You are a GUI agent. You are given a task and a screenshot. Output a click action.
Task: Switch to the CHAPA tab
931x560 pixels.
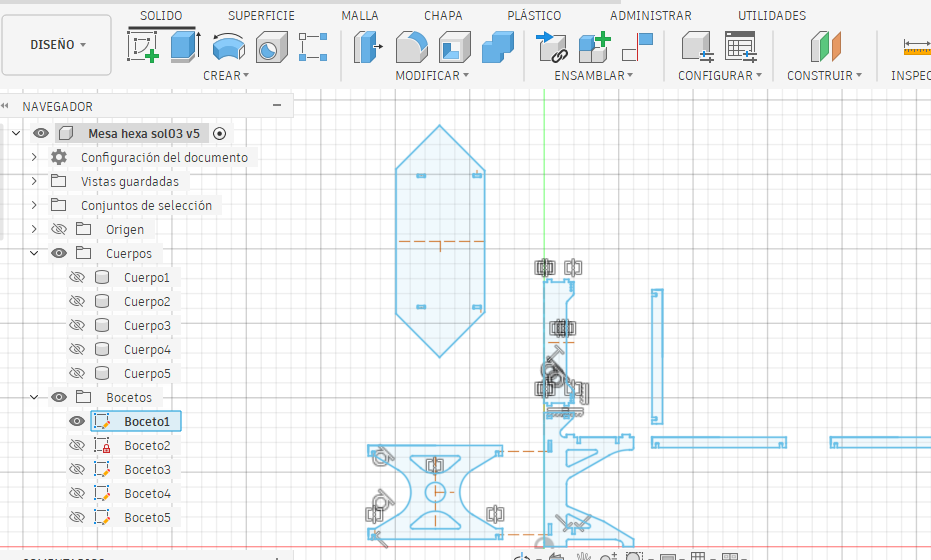(443, 15)
